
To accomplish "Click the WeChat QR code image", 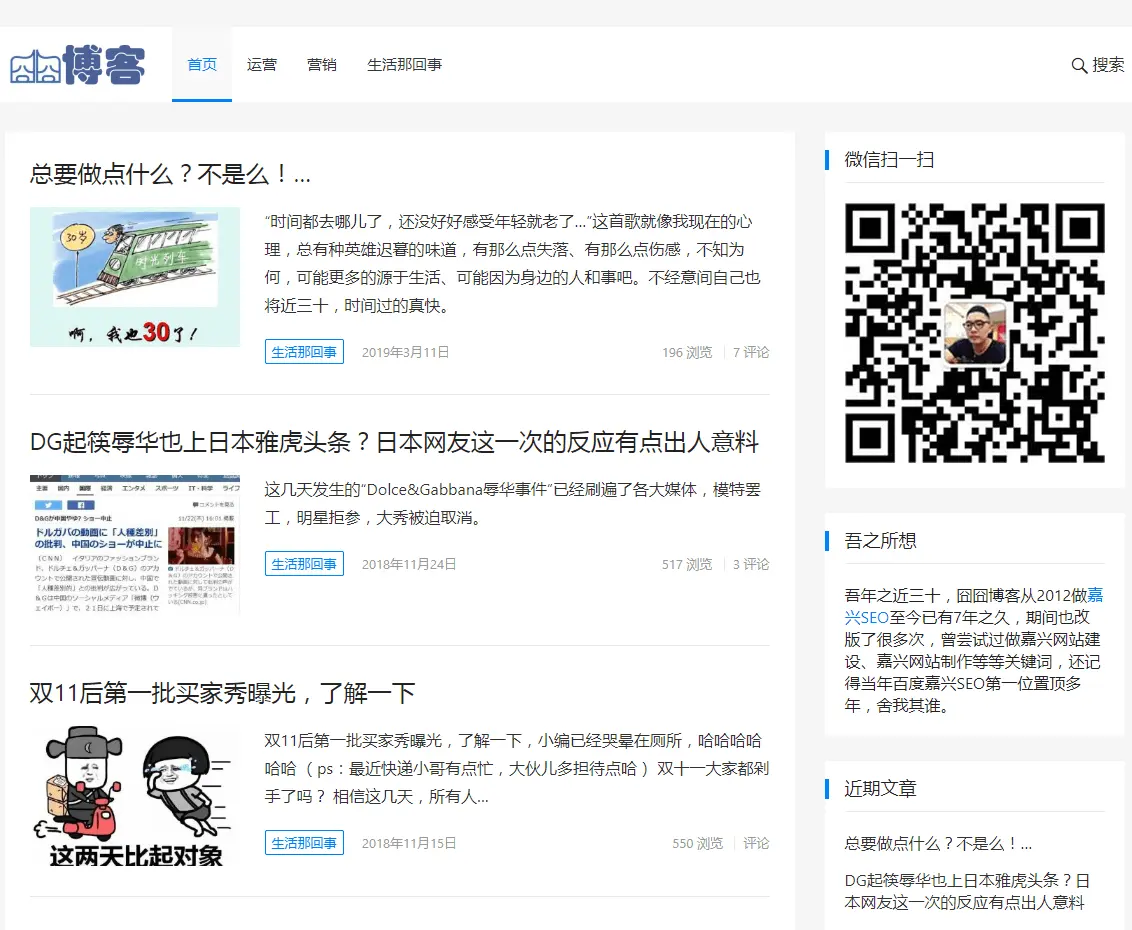I will coord(975,333).
